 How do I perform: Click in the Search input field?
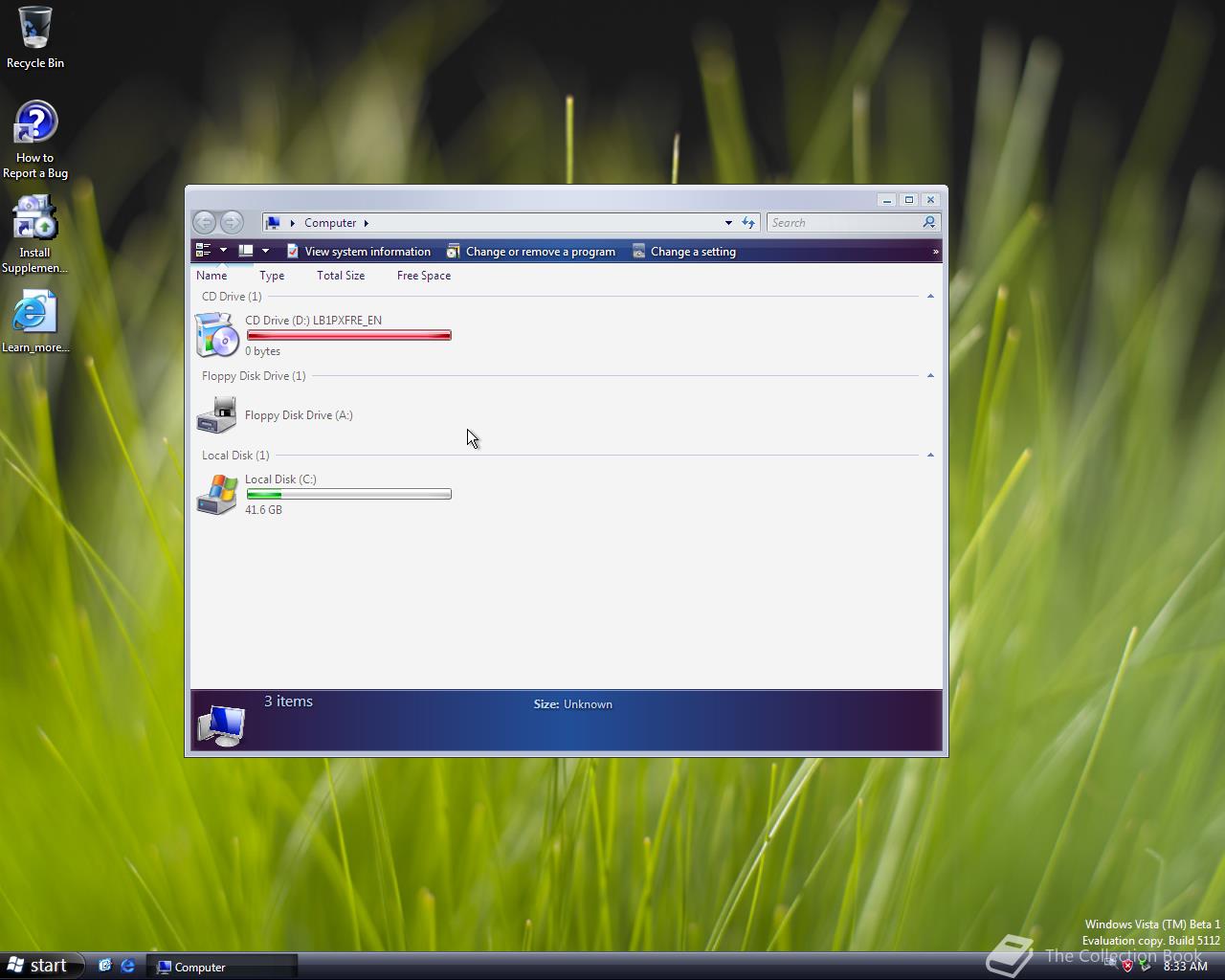pyautogui.click(x=844, y=223)
